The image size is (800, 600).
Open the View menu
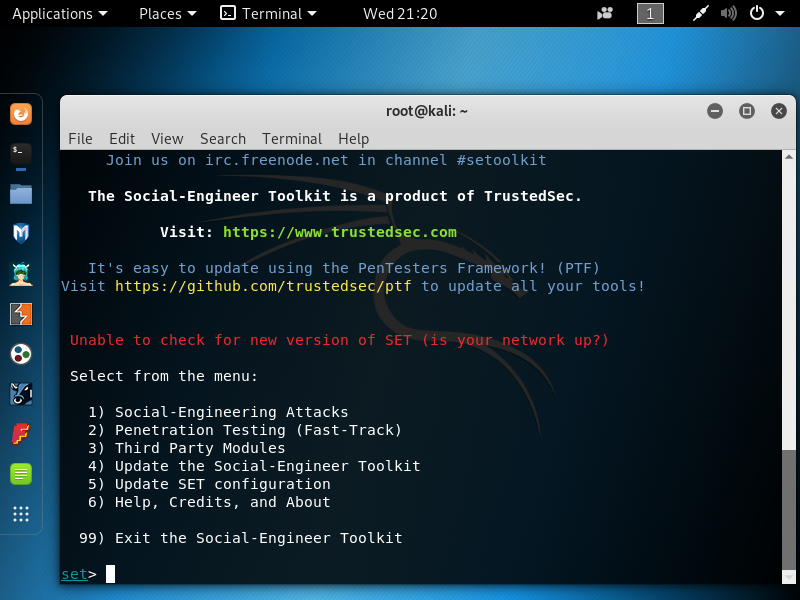tap(167, 139)
